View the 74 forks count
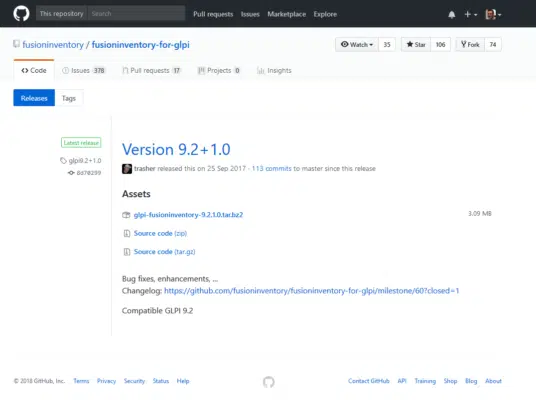 pos(493,44)
